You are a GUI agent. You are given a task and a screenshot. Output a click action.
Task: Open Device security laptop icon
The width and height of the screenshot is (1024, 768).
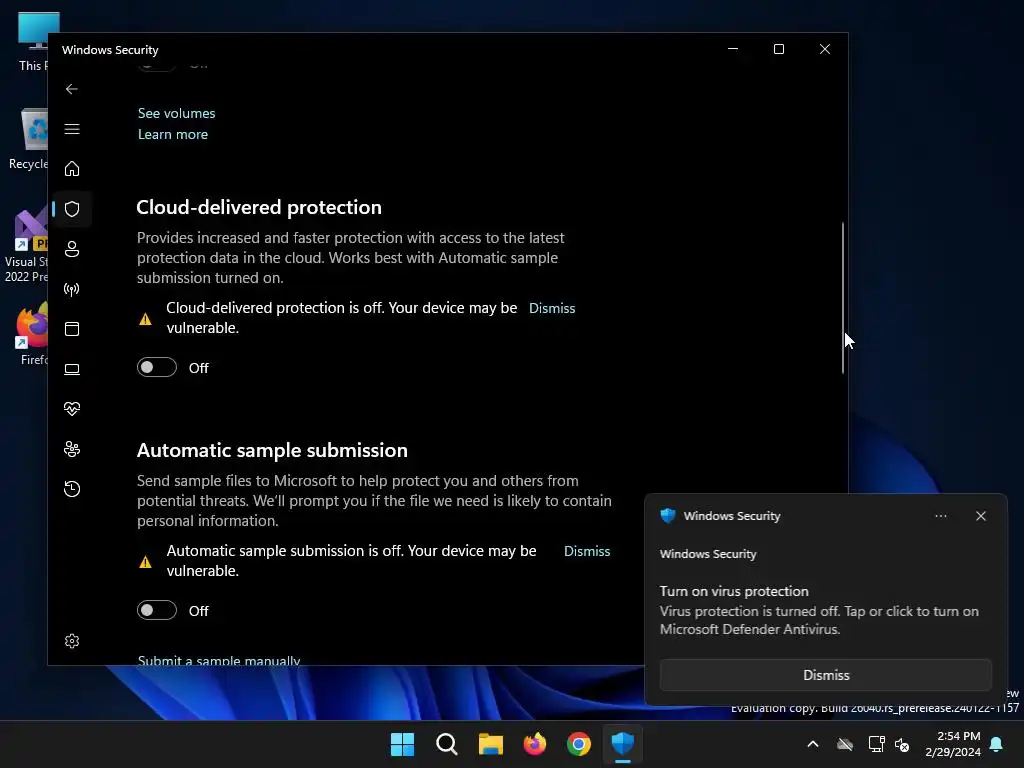(72, 369)
